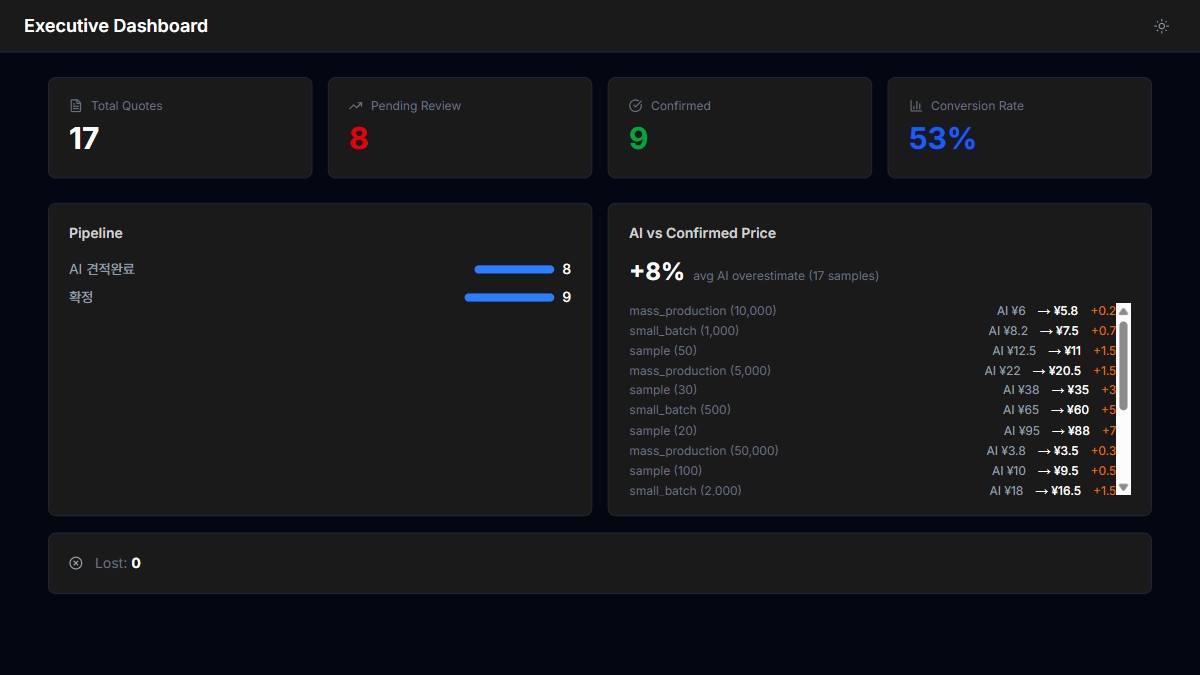The width and height of the screenshot is (1200, 675).
Task: Click the AI ¥38 price
Action: point(1021,390)
